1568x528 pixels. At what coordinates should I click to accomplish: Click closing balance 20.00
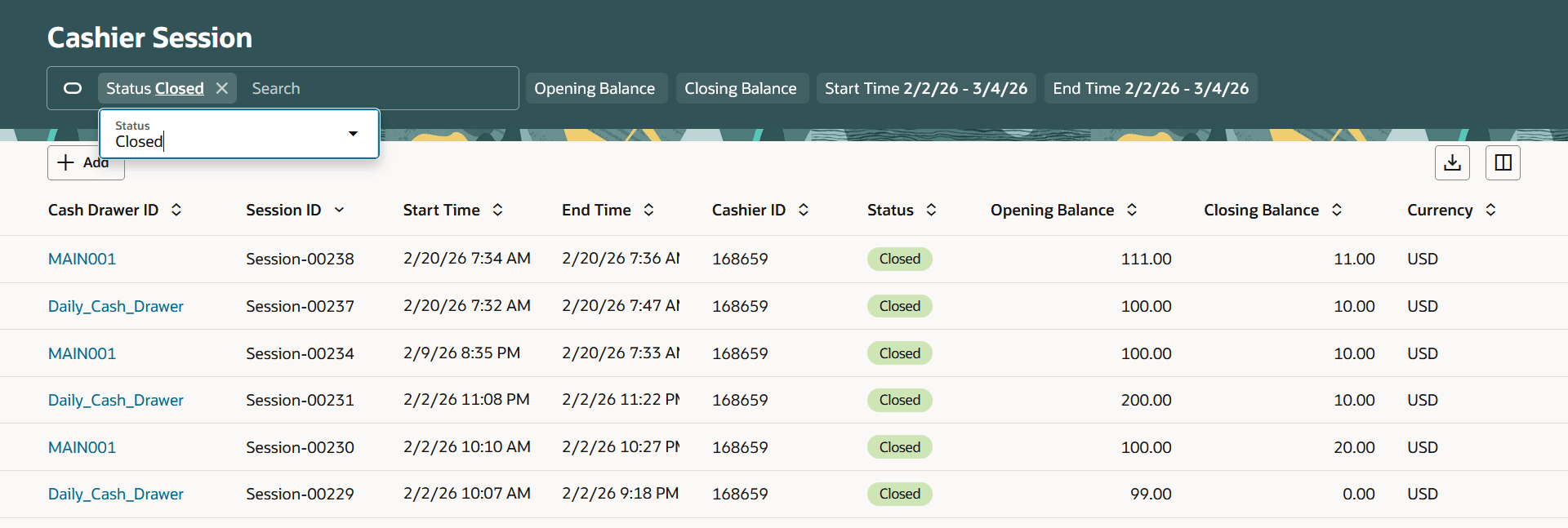[x=1354, y=447]
